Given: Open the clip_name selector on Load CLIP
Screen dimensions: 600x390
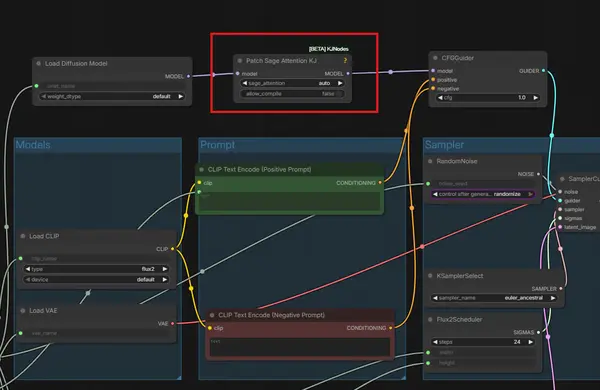Looking at the screenshot, I should click(x=96, y=259).
